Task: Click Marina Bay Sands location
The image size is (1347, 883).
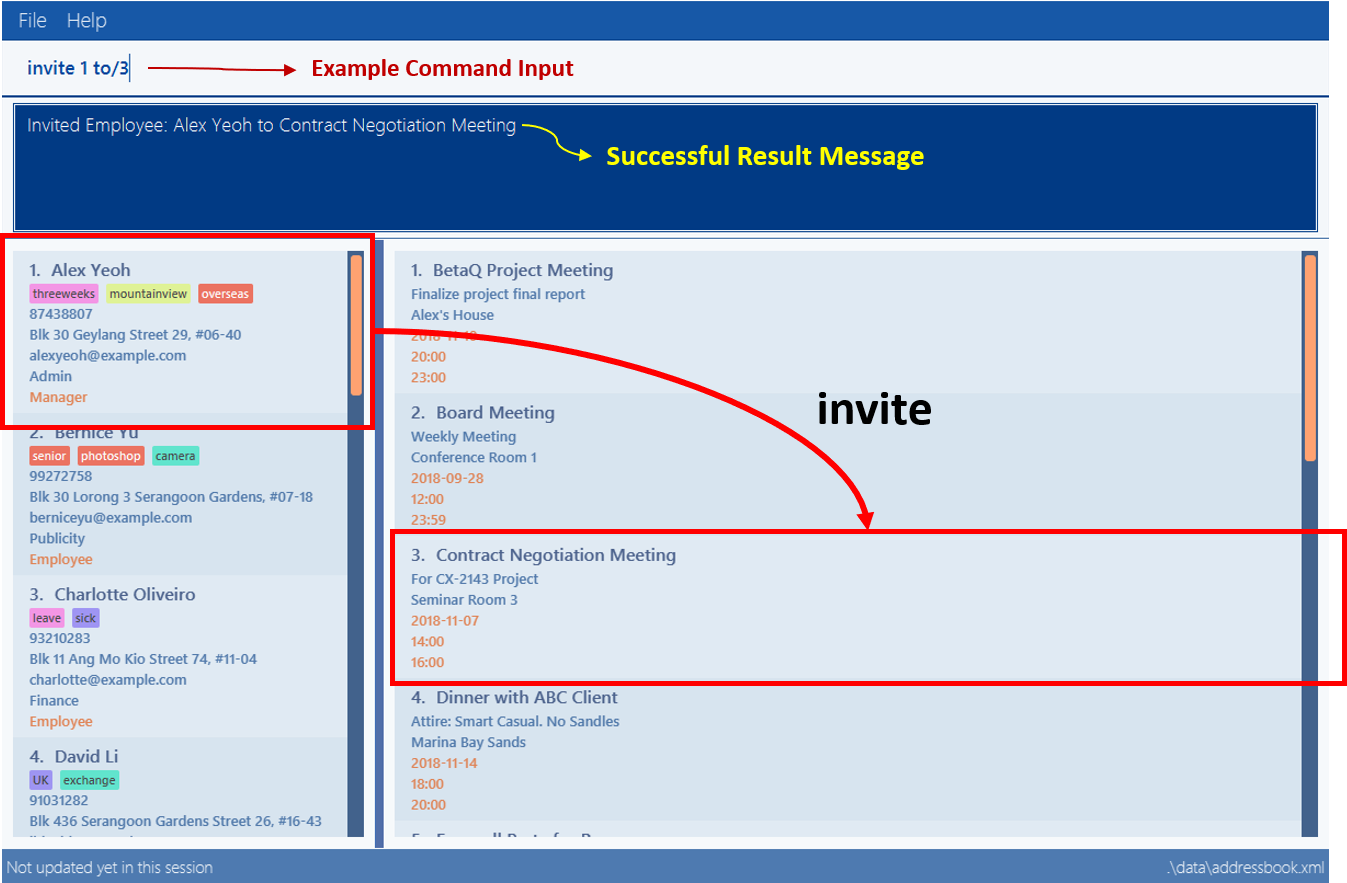Action: click(x=468, y=743)
